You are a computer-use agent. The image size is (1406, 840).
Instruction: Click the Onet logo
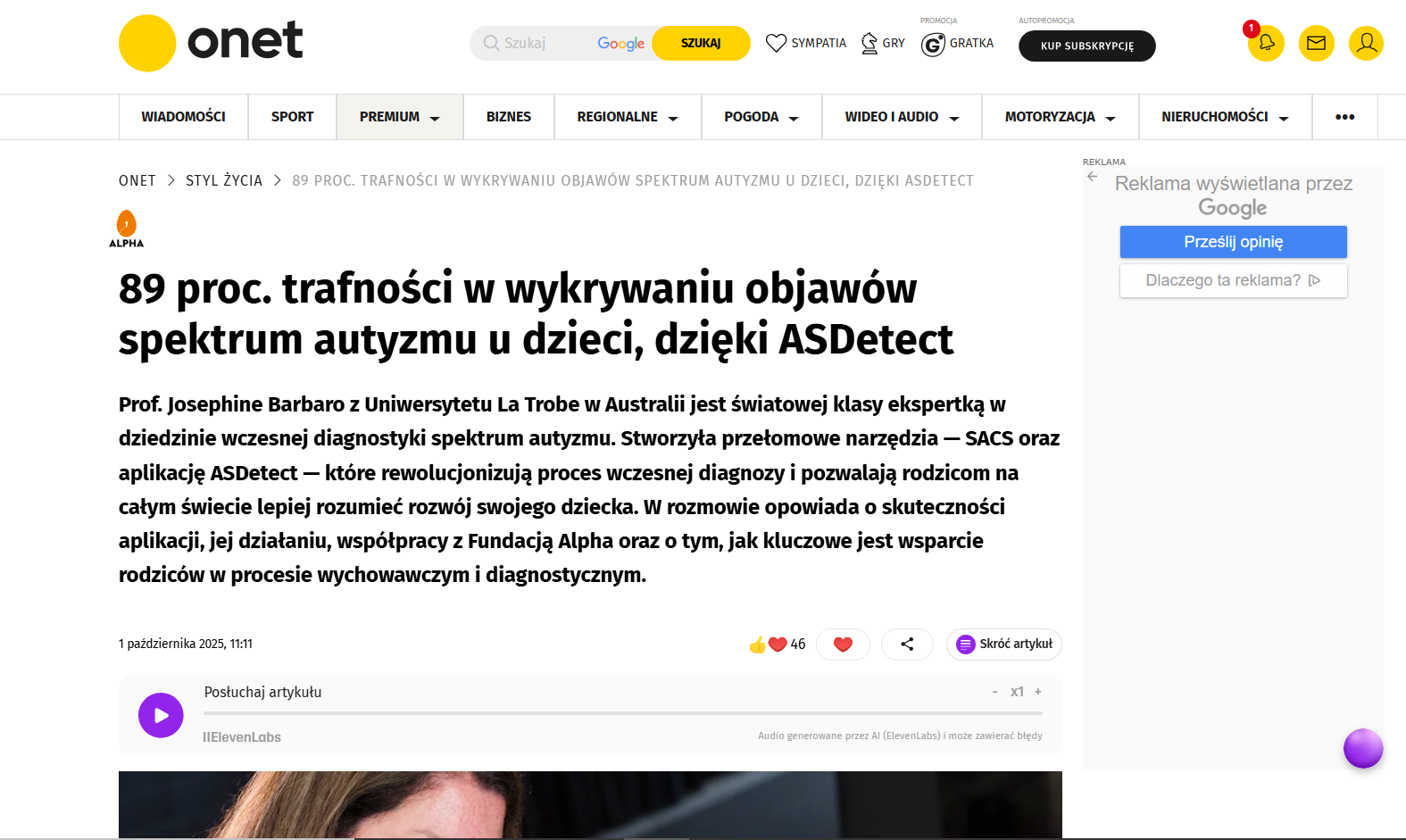tap(211, 43)
